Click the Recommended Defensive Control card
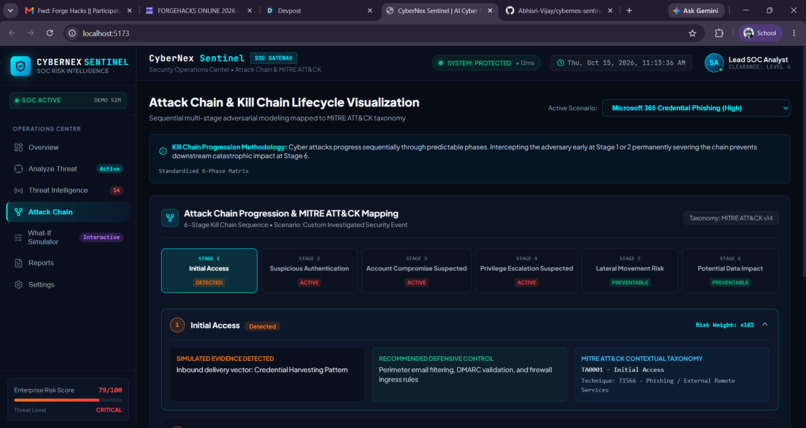Viewport: 806px width, 428px height. pyautogui.click(x=469, y=375)
